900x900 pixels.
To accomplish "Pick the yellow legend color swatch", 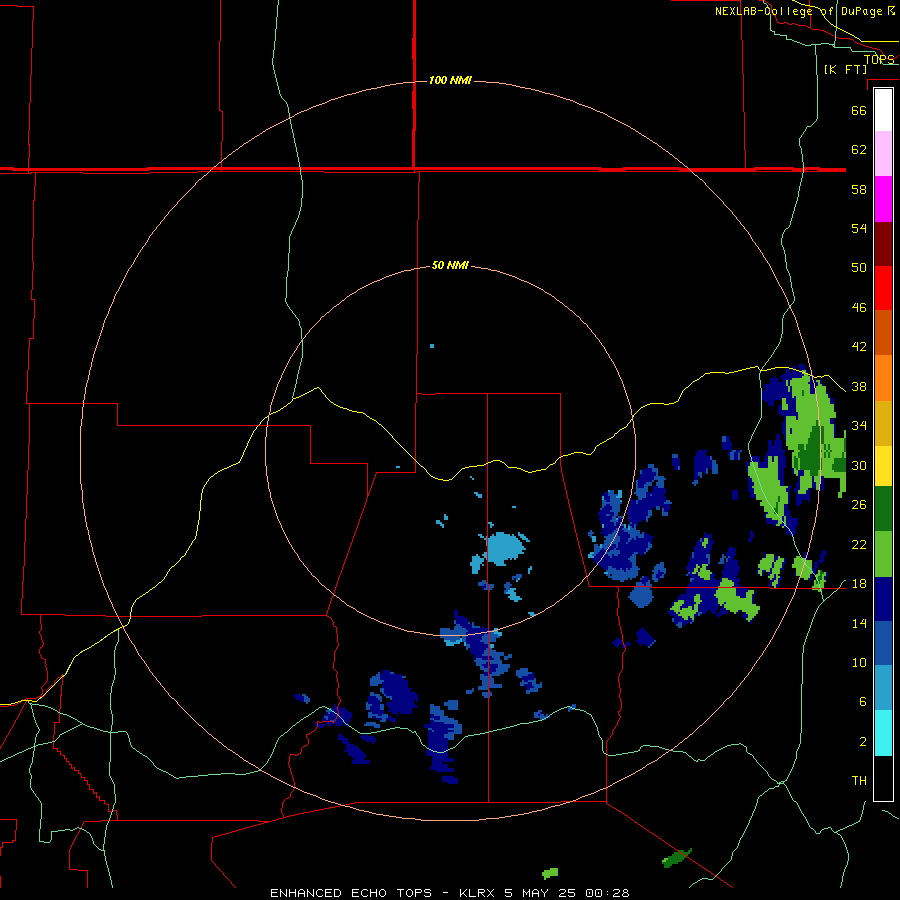I will 883,466.
